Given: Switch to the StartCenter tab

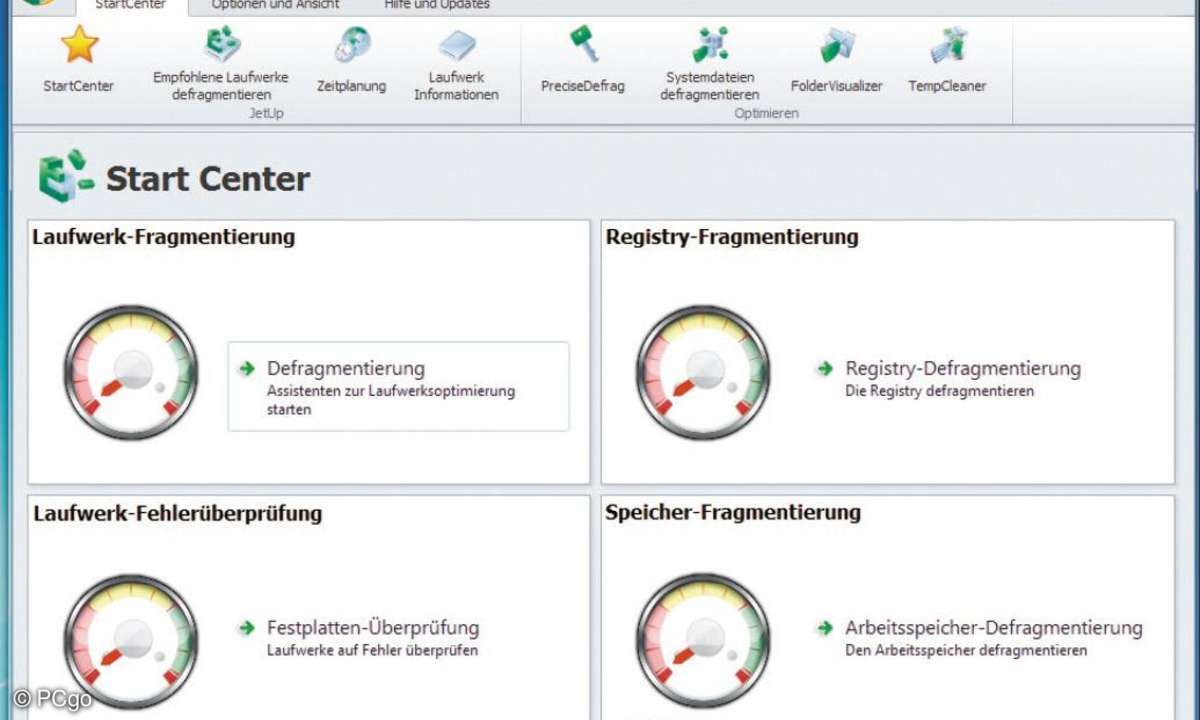Looking at the screenshot, I should (x=130, y=5).
